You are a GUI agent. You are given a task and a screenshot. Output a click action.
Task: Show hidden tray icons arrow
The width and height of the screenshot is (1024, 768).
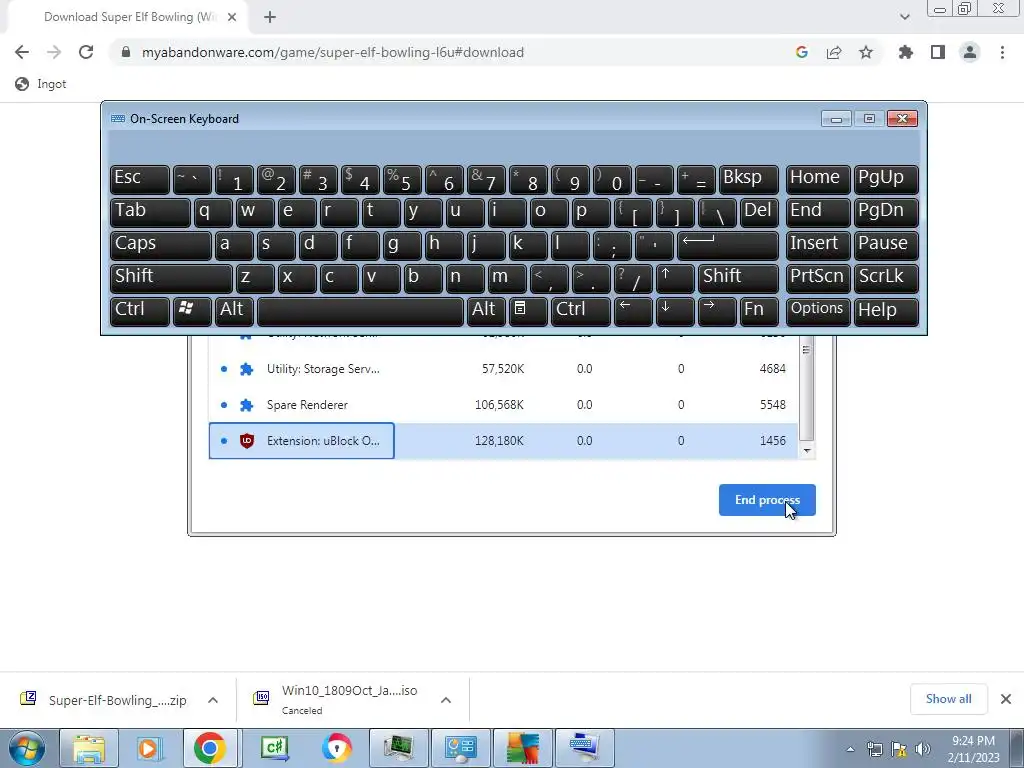tap(850, 749)
